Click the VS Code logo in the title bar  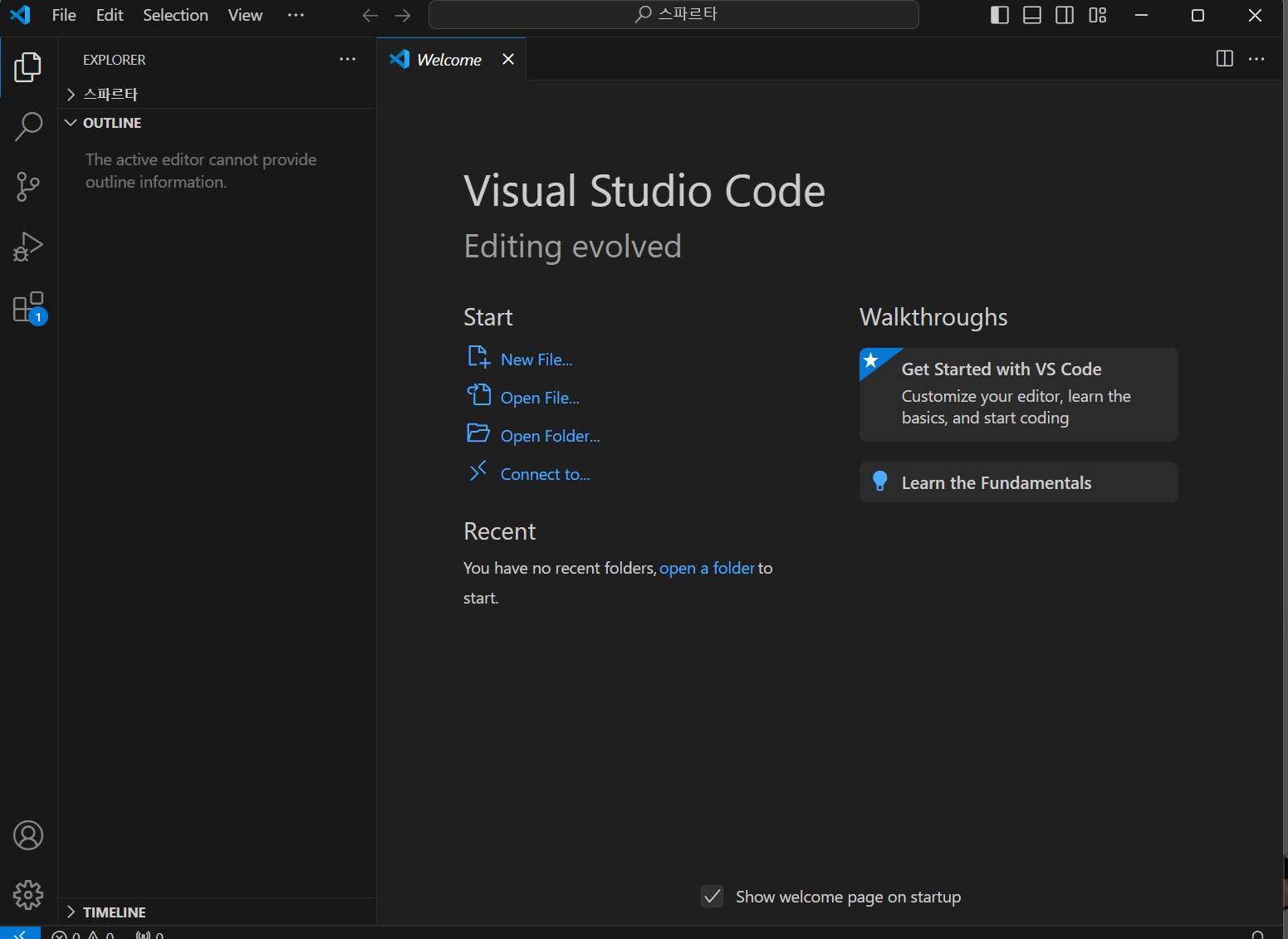(20, 15)
